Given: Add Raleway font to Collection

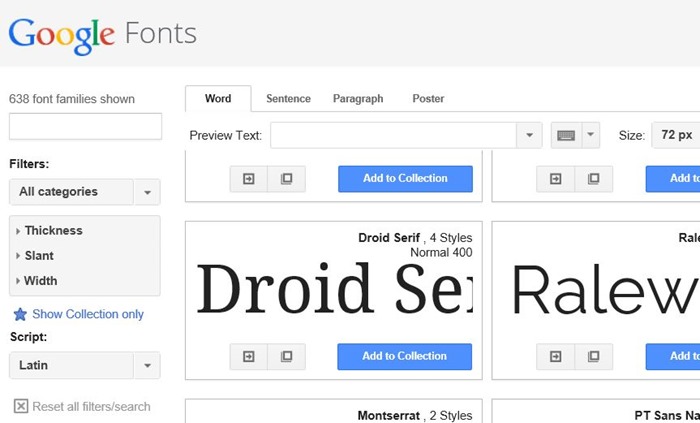Looking at the screenshot, I should (x=673, y=357).
